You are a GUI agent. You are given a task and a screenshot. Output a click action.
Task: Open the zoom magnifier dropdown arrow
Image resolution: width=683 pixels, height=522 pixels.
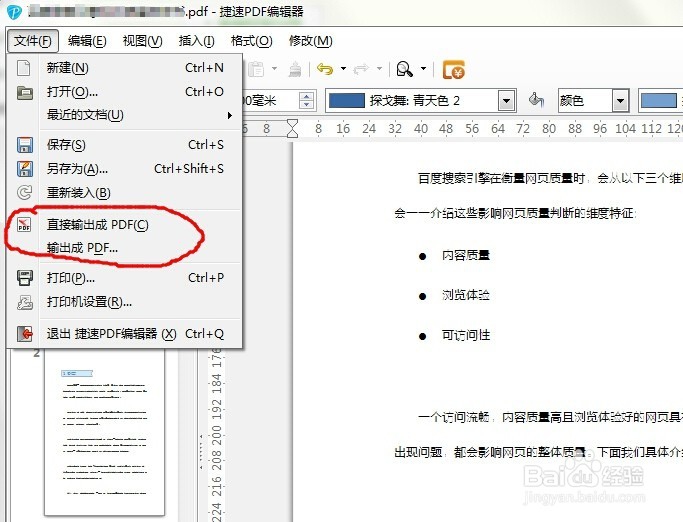click(423, 69)
